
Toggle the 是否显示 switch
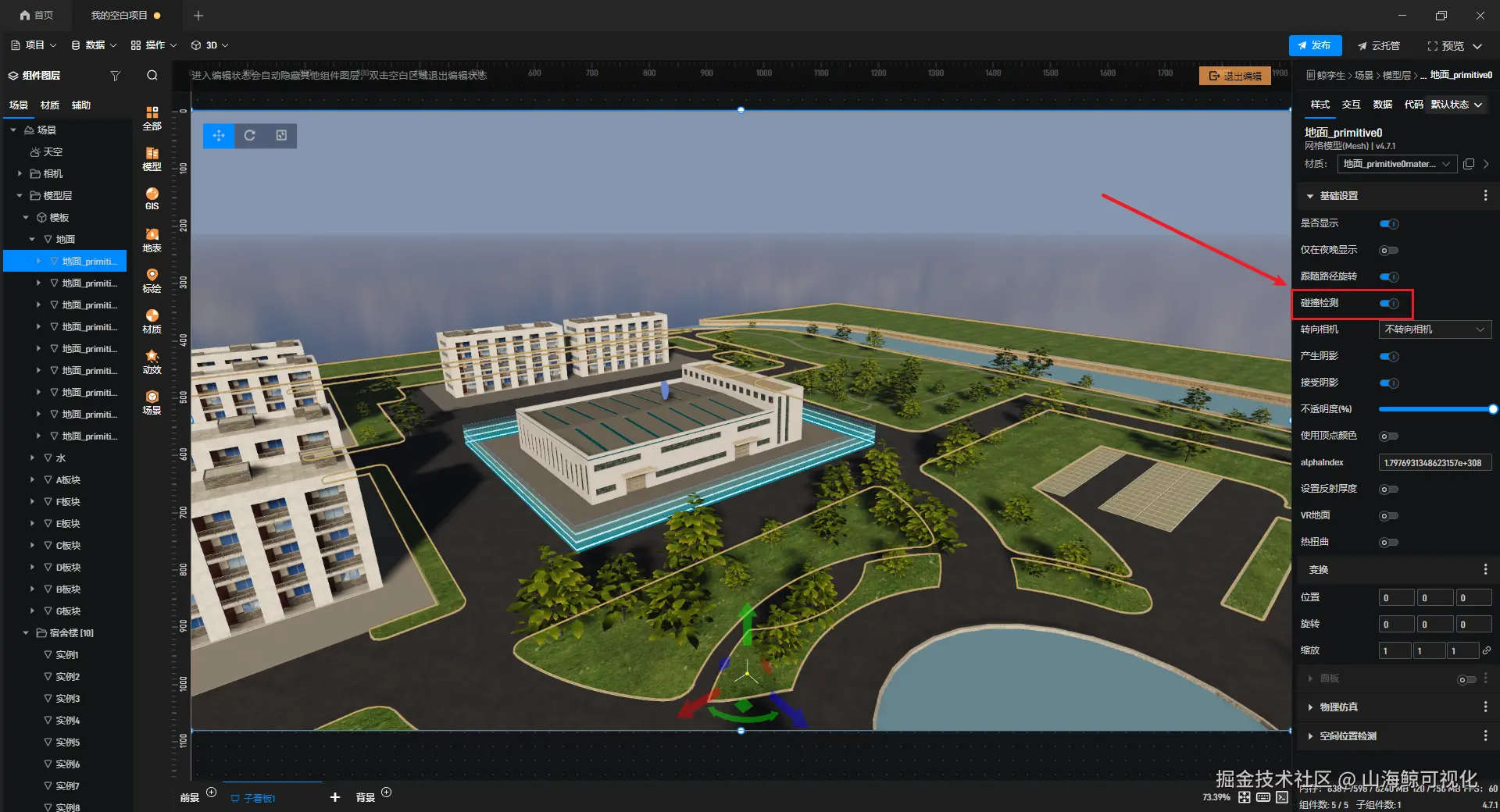point(1389,224)
